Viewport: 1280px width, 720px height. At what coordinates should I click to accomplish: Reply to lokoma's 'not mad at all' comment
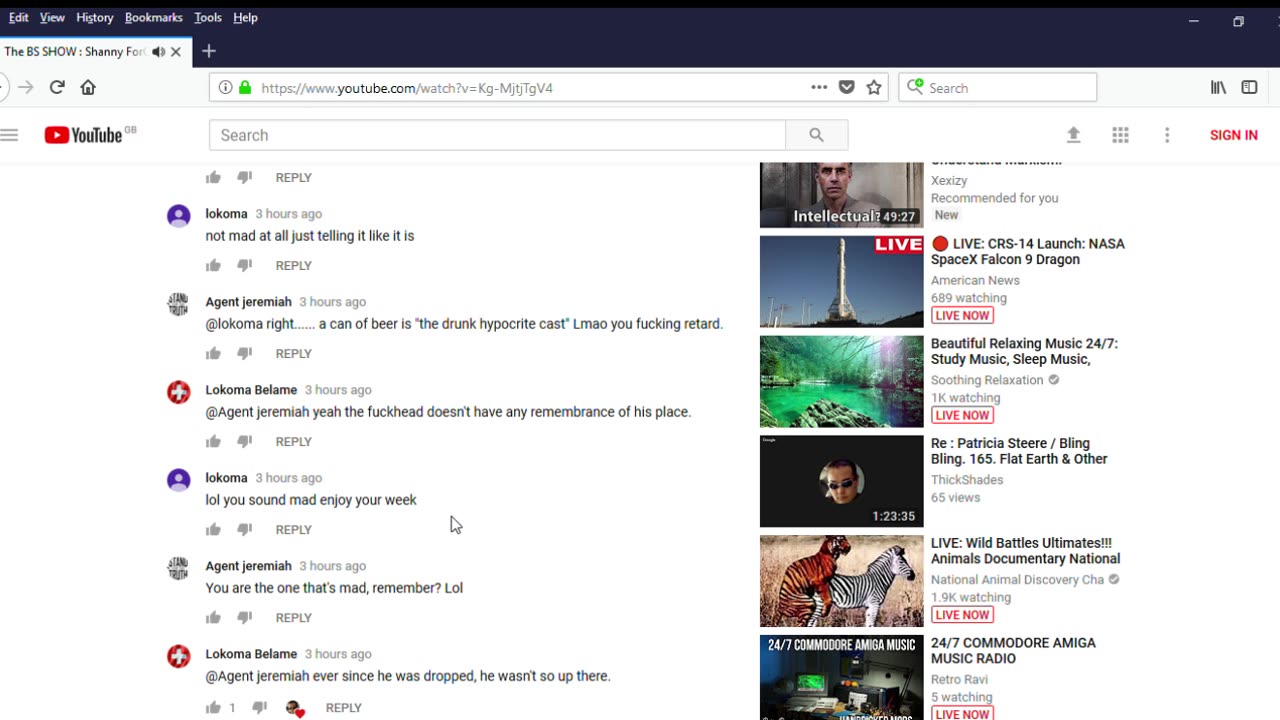coord(293,265)
